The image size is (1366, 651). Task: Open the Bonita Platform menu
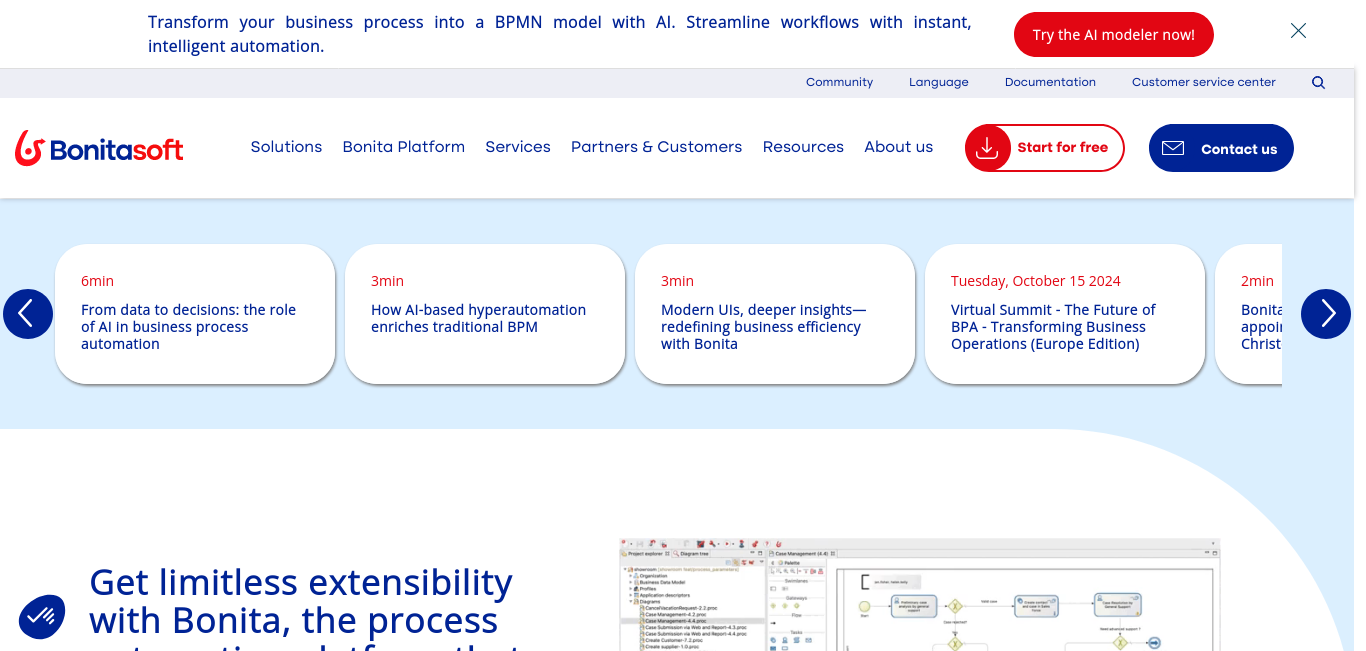coord(403,147)
